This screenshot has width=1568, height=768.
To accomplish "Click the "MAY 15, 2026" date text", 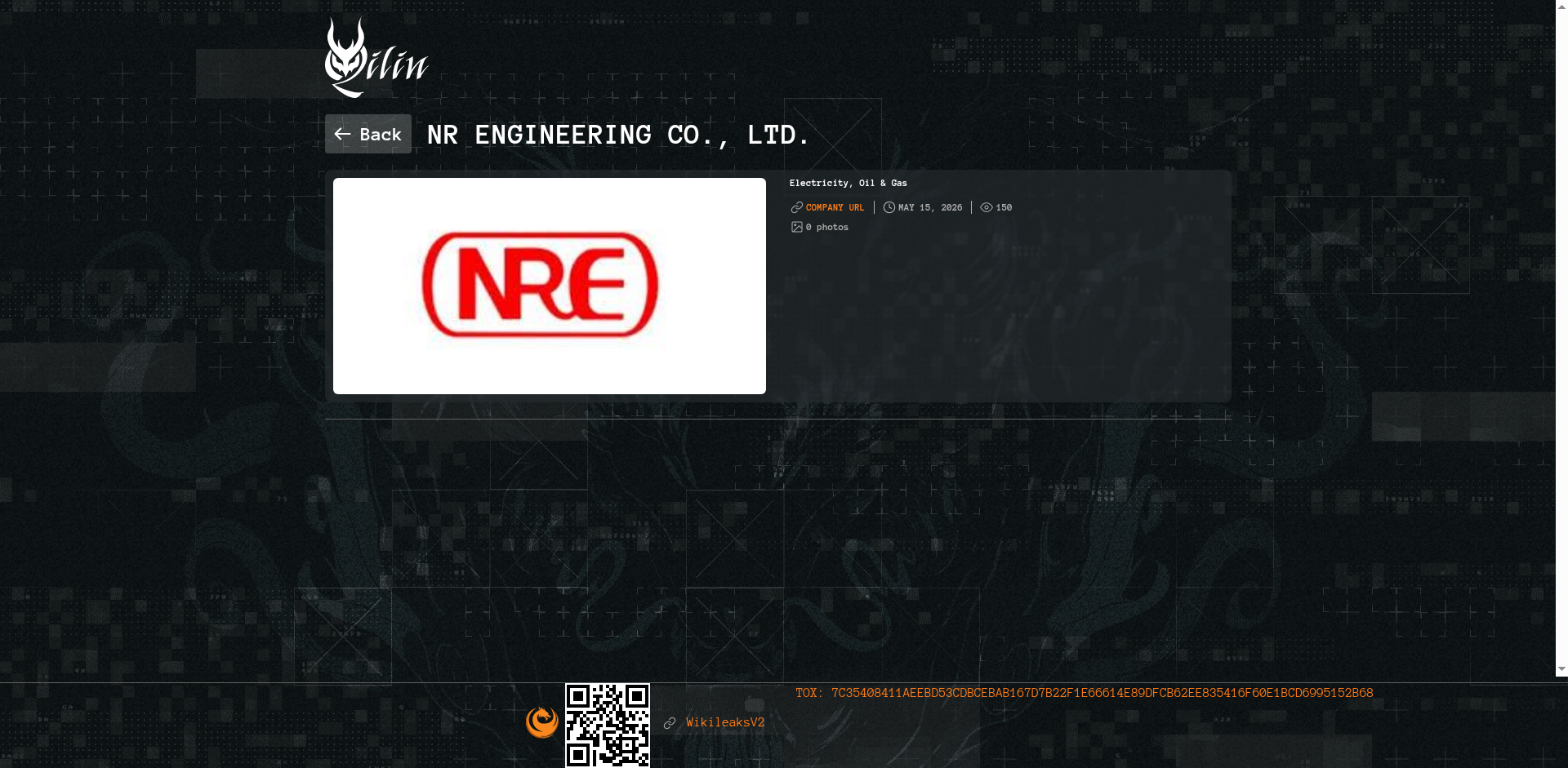I will click(x=930, y=207).
